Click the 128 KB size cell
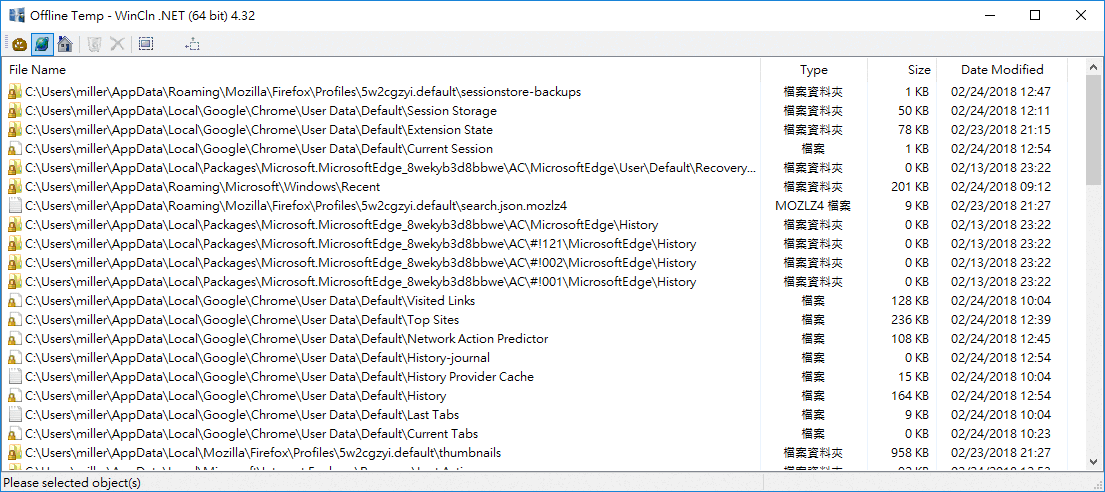1105x492 pixels. 910,301
